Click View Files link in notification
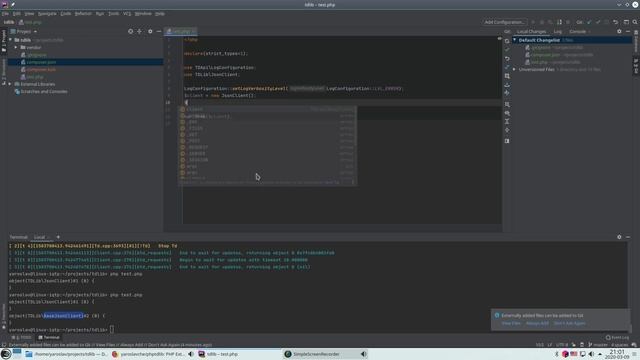Viewport: 640px width, 360px height. [x=511, y=323]
